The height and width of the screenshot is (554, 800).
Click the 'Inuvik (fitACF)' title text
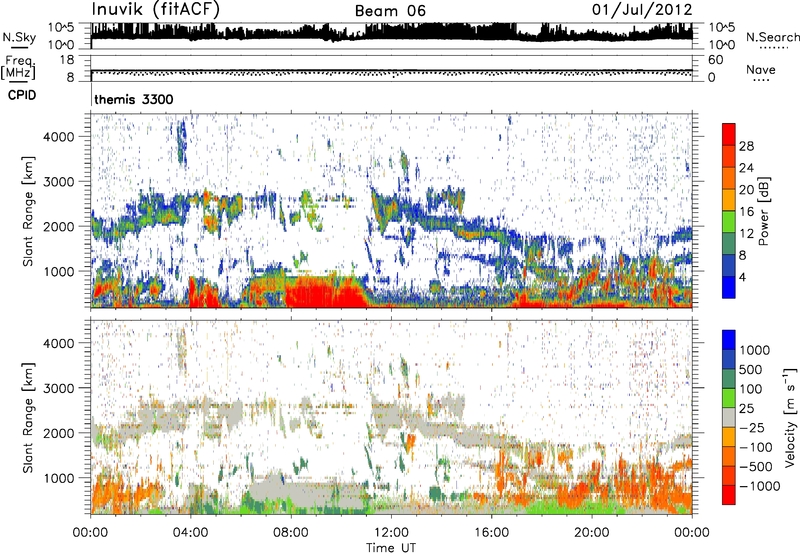click(156, 10)
